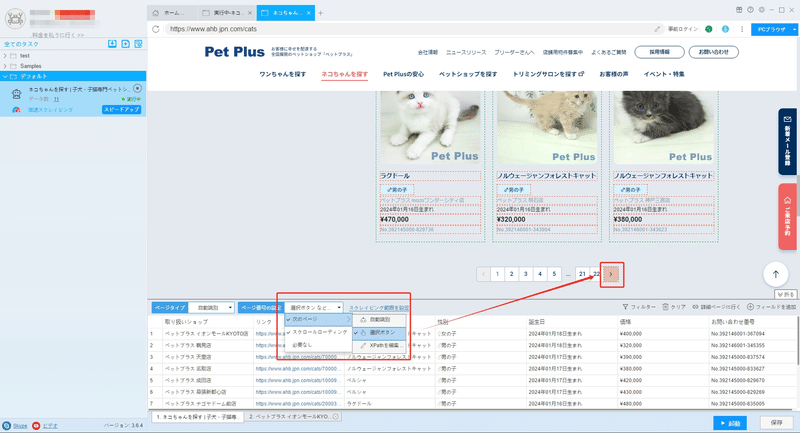Click フィールドを追加 plus icon

pyautogui.click(x=750, y=307)
